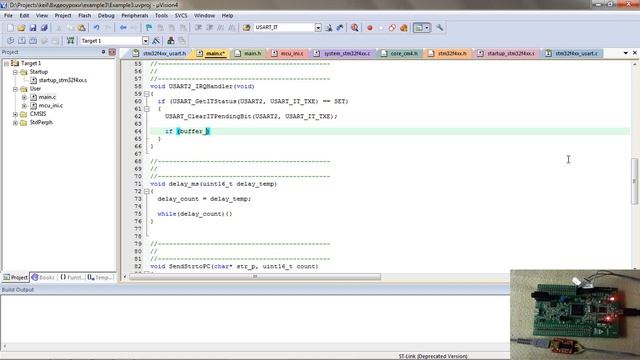This screenshot has height=360, width=640.
Task: Insert a breakpoint with the red dot
Action: pos(370,28)
